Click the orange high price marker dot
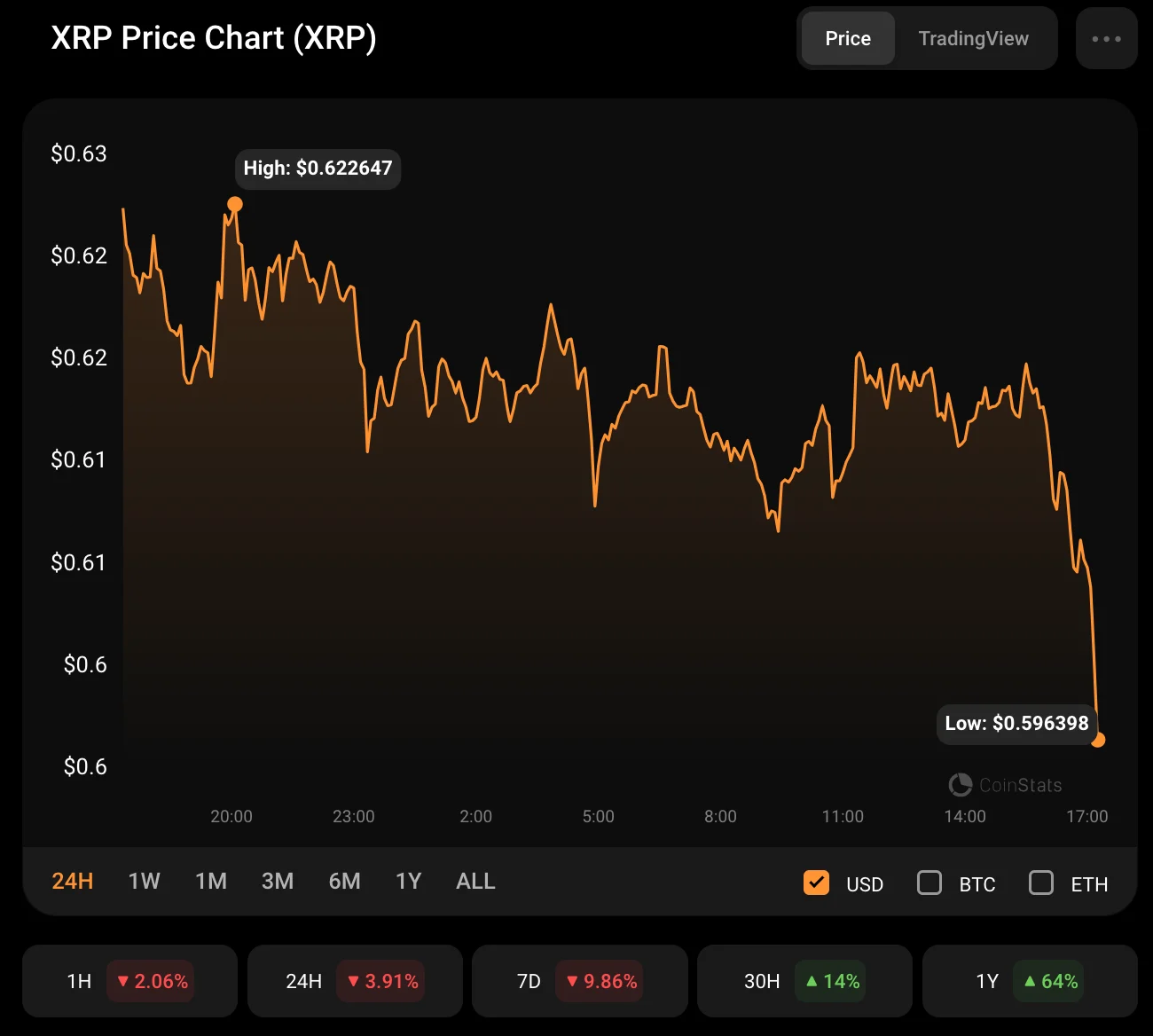The image size is (1153, 1036). pos(235,205)
